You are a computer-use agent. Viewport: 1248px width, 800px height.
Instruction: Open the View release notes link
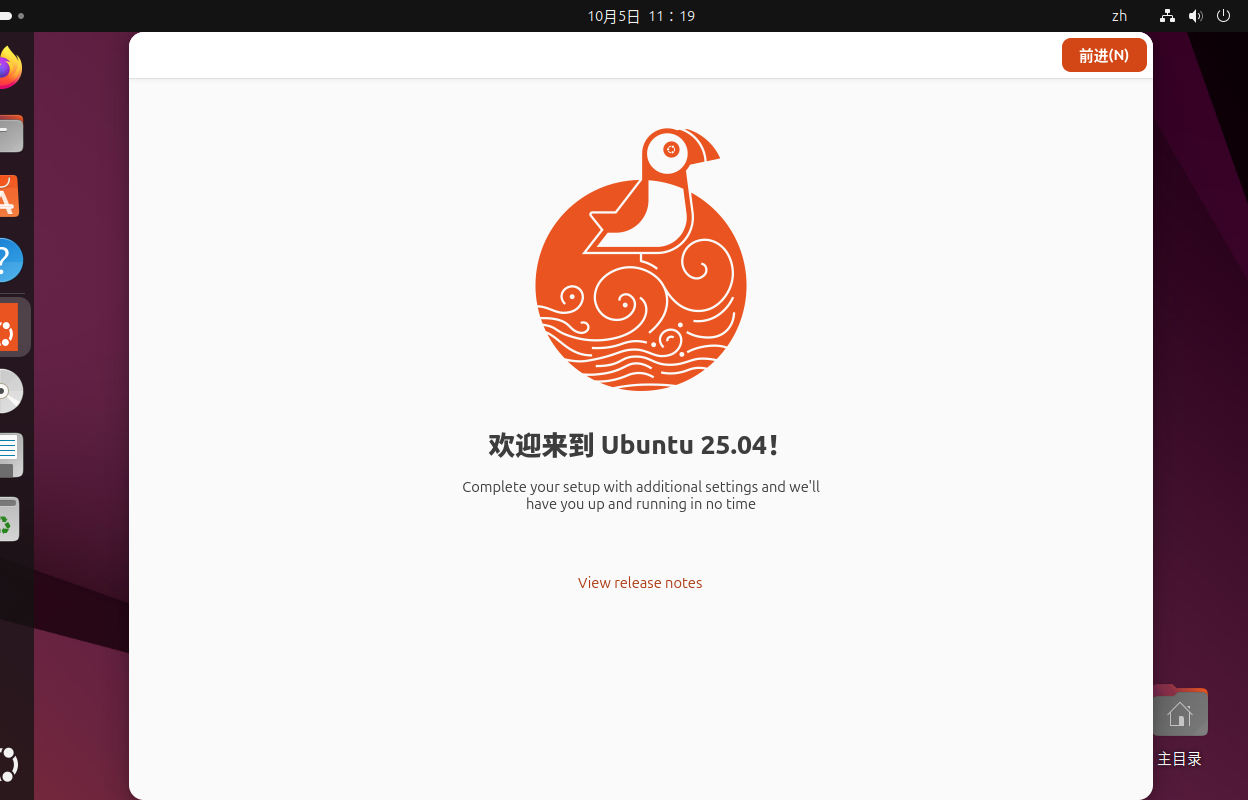pyautogui.click(x=640, y=583)
